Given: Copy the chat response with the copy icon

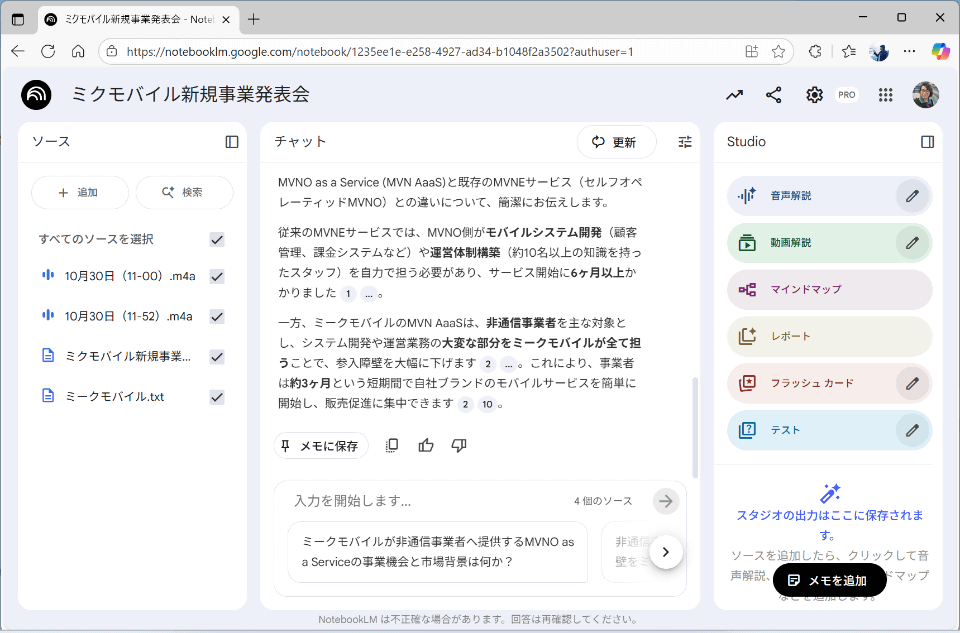Looking at the screenshot, I should click(x=392, y=446).
